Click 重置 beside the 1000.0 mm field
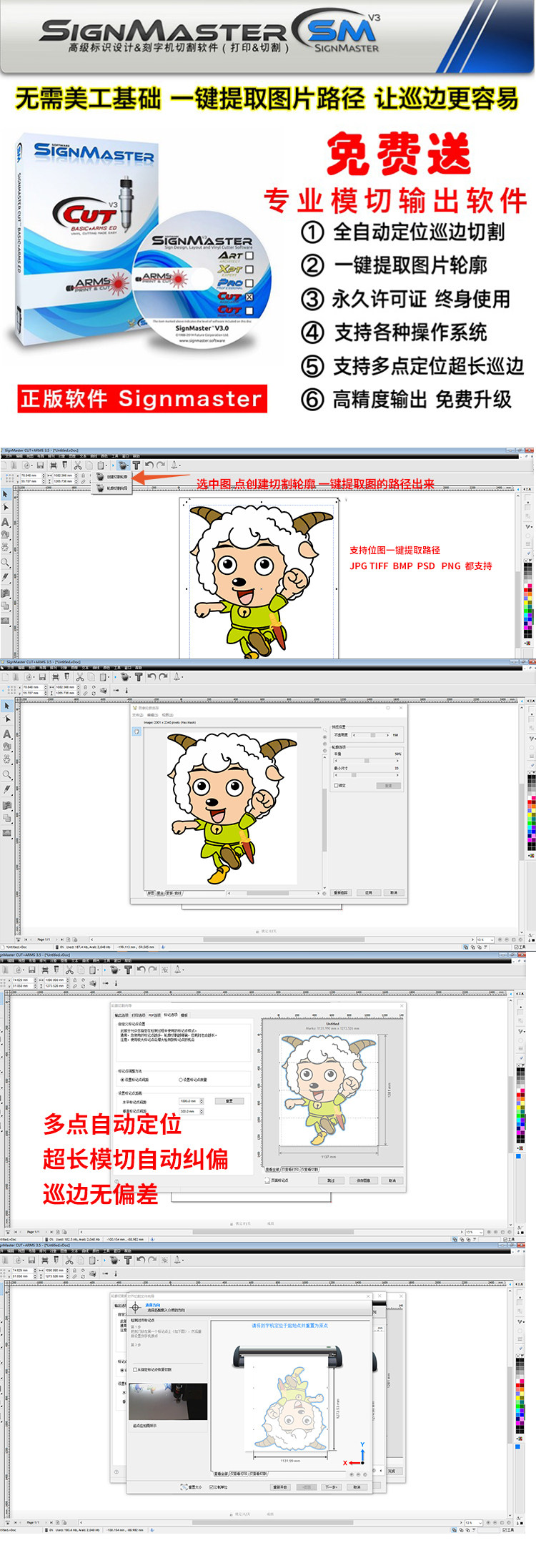Image resolution: width=536 pixels, height=1568 pixels. coord(229,1101)
